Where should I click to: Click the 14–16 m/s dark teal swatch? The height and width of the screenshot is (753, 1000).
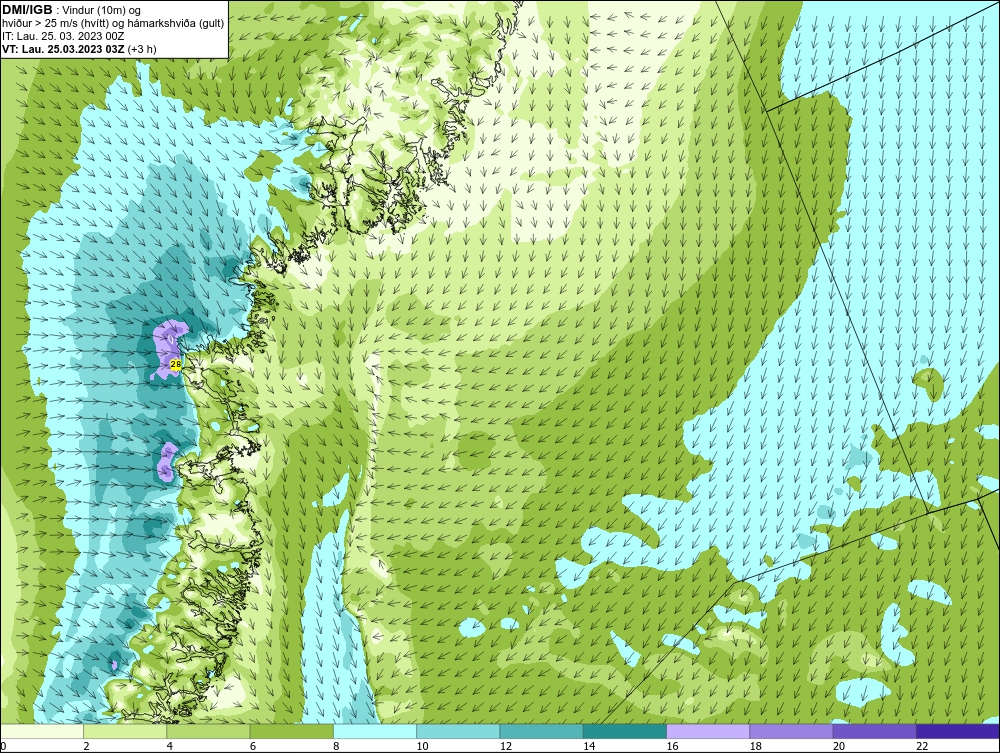click(625, 731)
